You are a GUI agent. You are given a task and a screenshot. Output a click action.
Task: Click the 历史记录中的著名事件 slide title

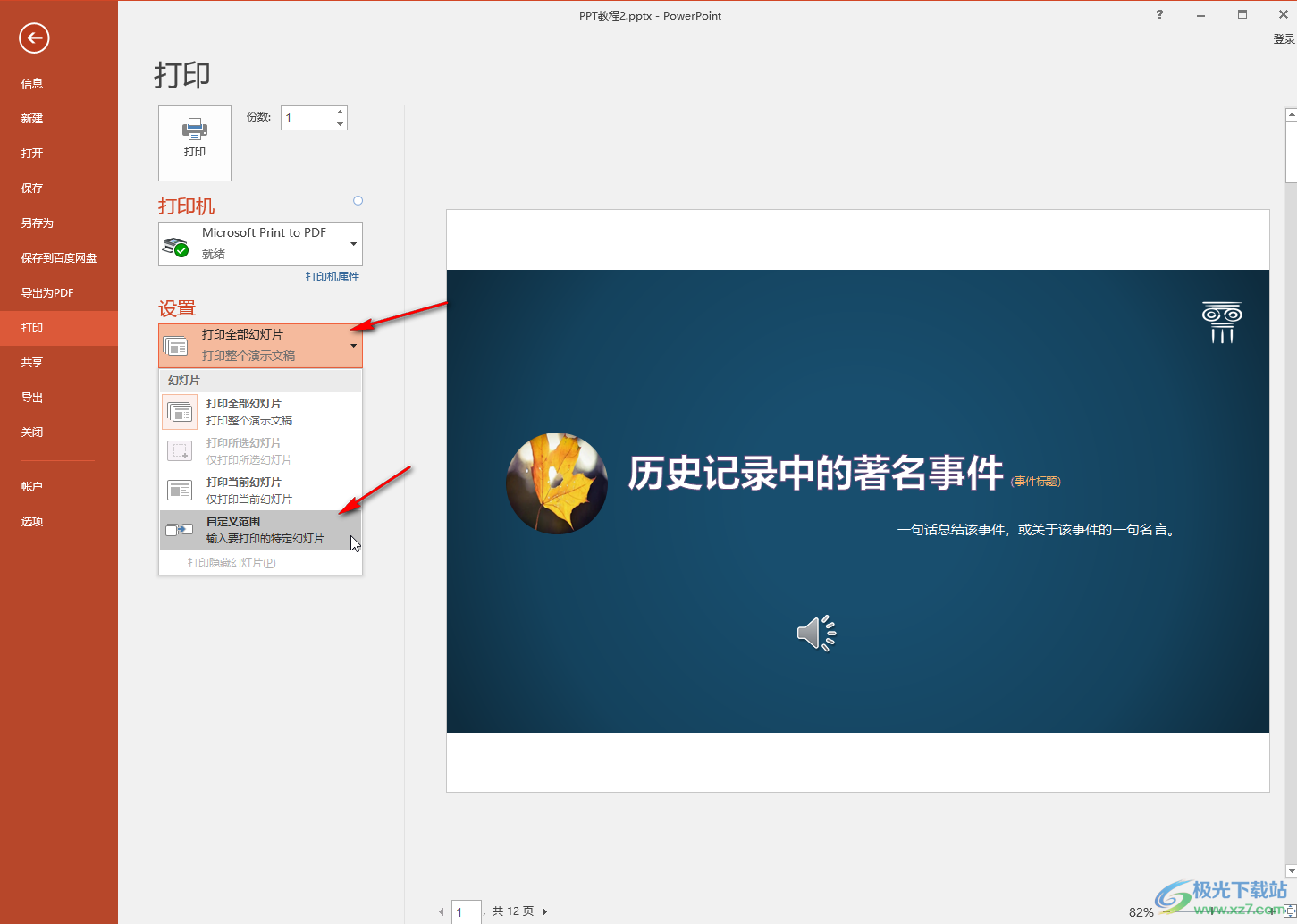816,474
